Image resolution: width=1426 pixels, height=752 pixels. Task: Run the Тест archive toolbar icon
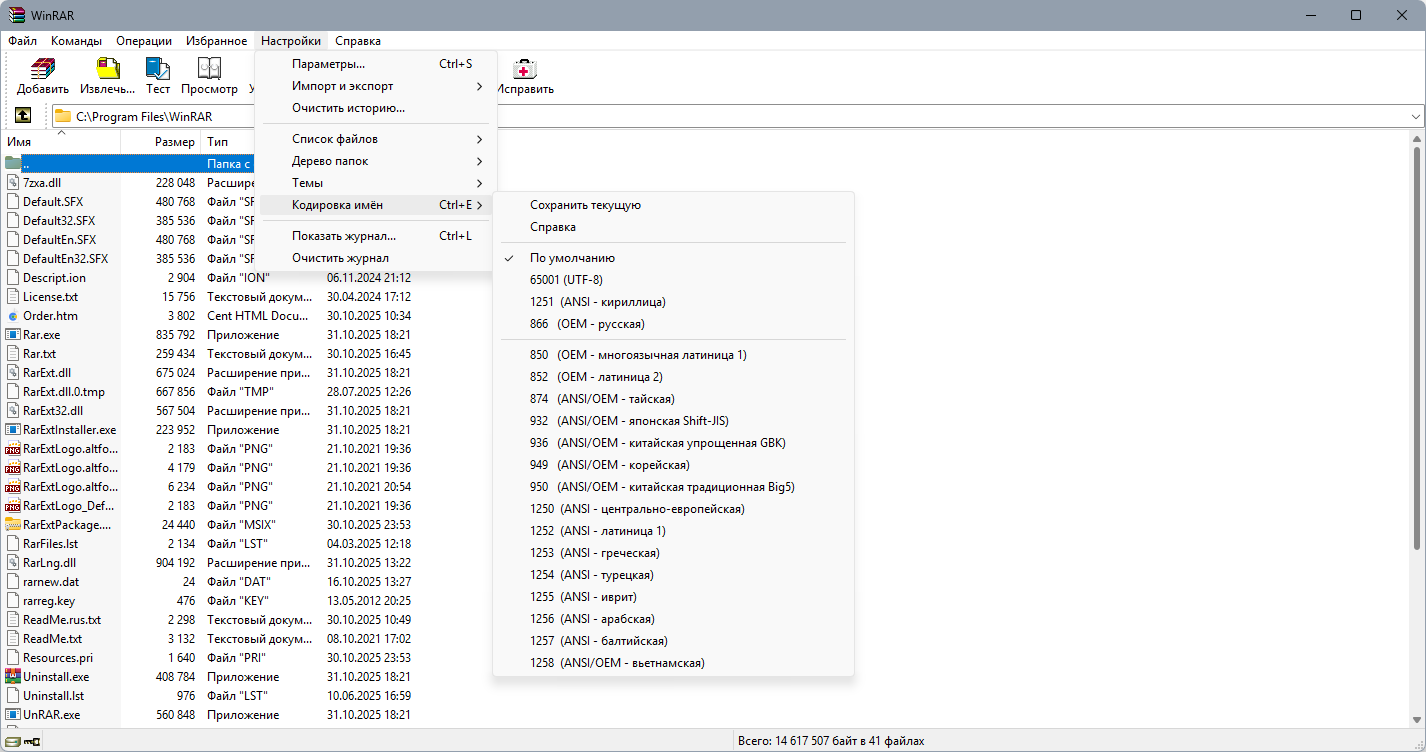coord(158,69)
